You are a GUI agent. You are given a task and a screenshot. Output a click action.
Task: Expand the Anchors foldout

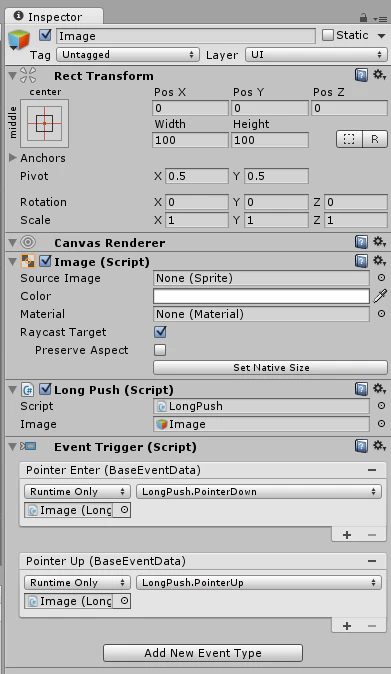pyautogui.click(x=13, y=158)
